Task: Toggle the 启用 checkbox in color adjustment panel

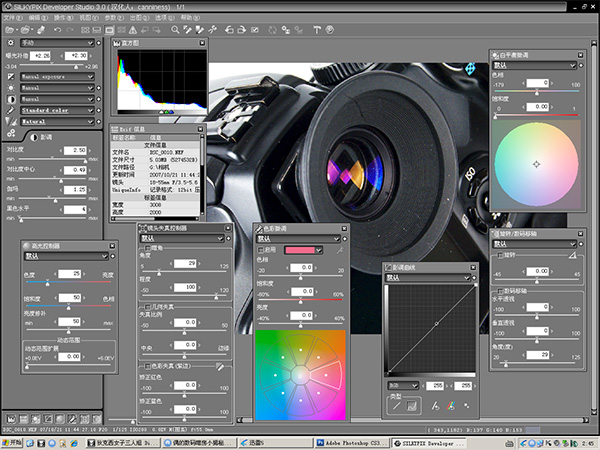Action: pyautogui.click(x=261, y=249)
